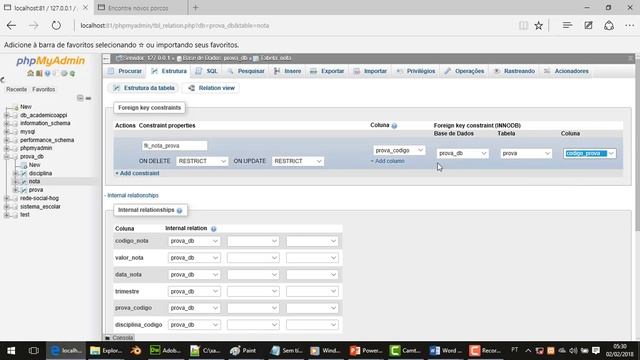
Task: Expand sistema_escolar database node
Action: pyautogui.click(x=7, y=207)
